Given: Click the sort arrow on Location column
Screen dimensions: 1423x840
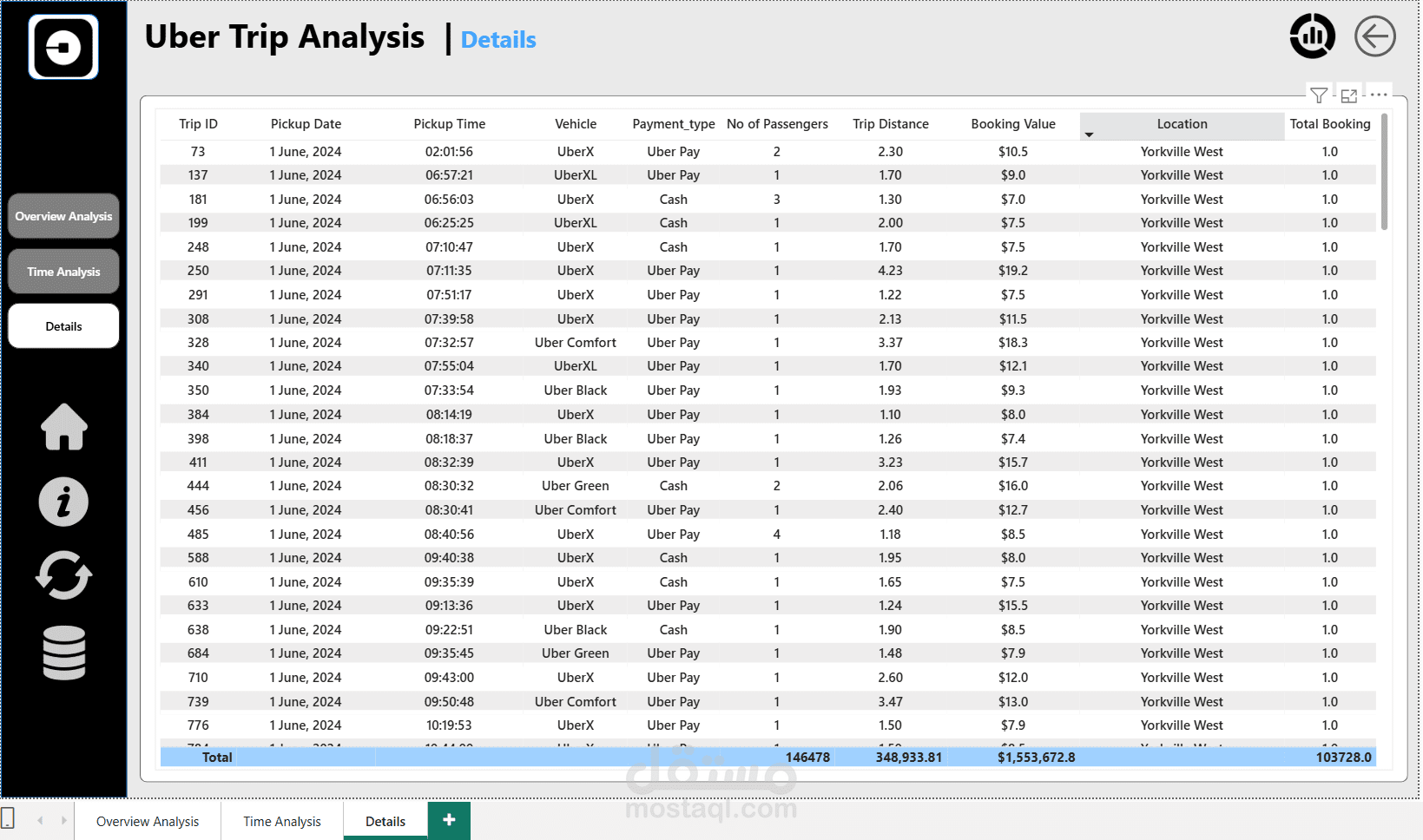Looking at the screenshot, I should [1089, 135].
